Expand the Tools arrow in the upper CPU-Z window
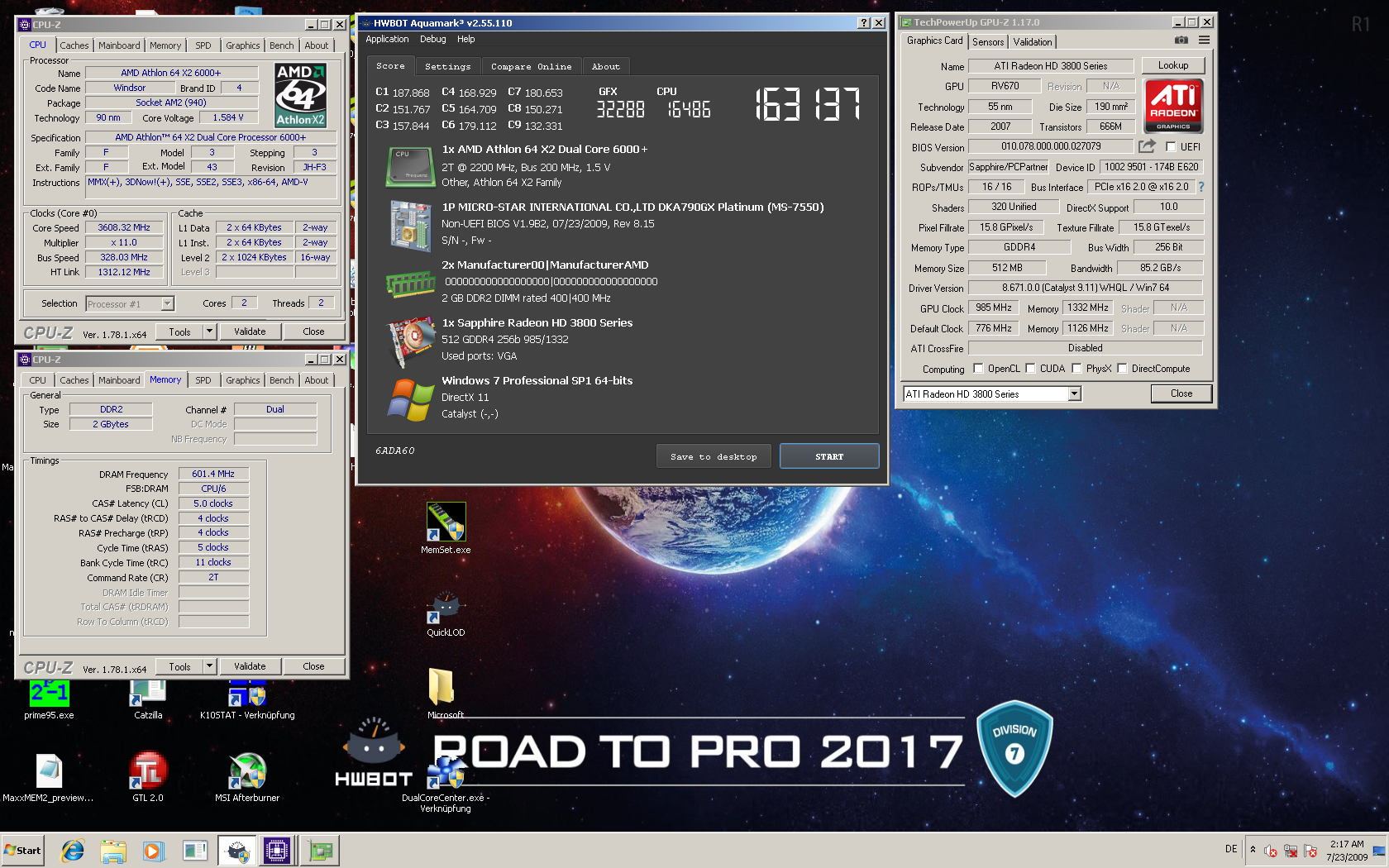This screenshot has width=1389, height=868. pyautogui.click(x=209, y=331)
